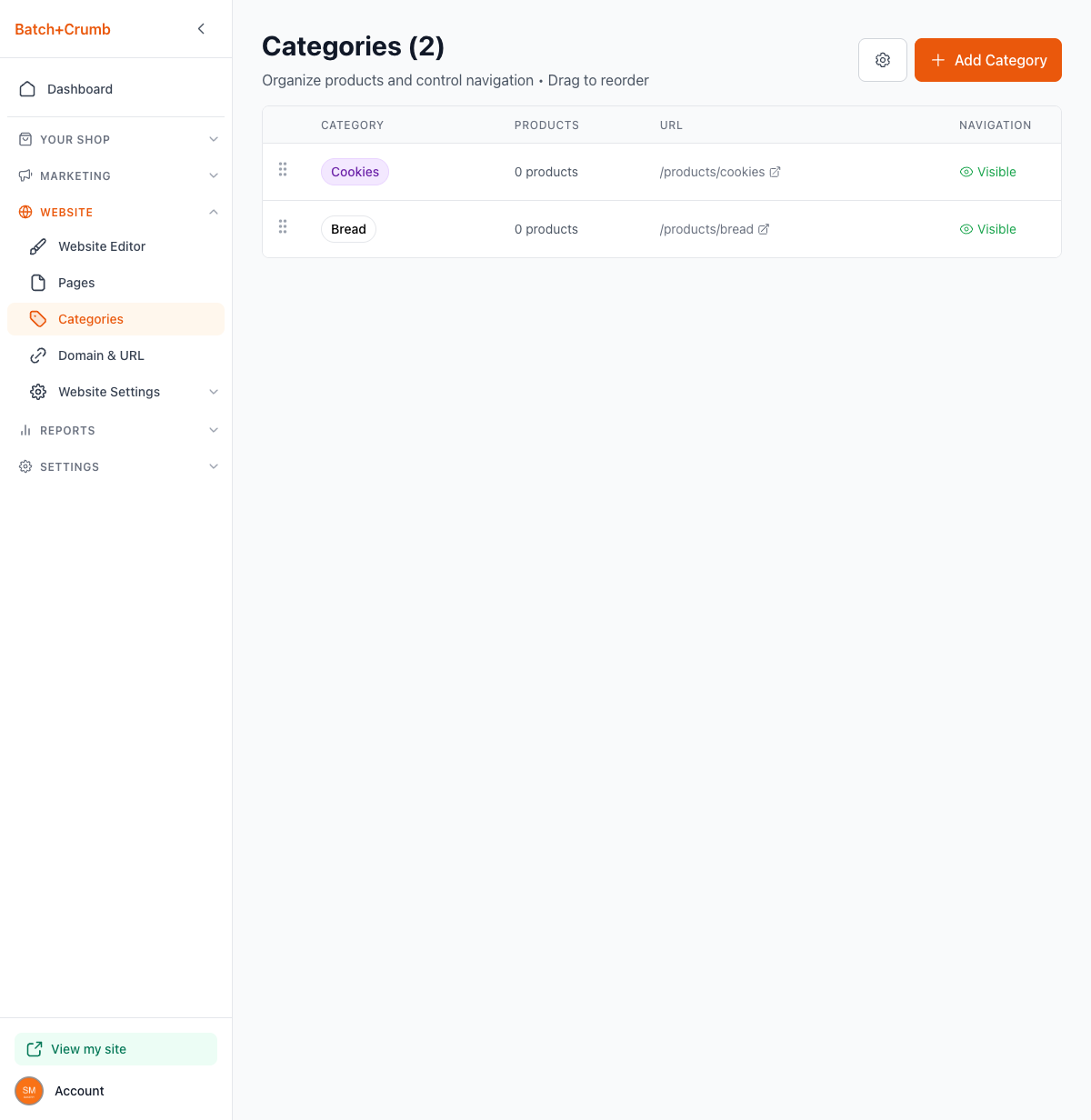This screenshot has width=1091, height=1120.
Task: Click the View my site link
Action: (115, 1048)
